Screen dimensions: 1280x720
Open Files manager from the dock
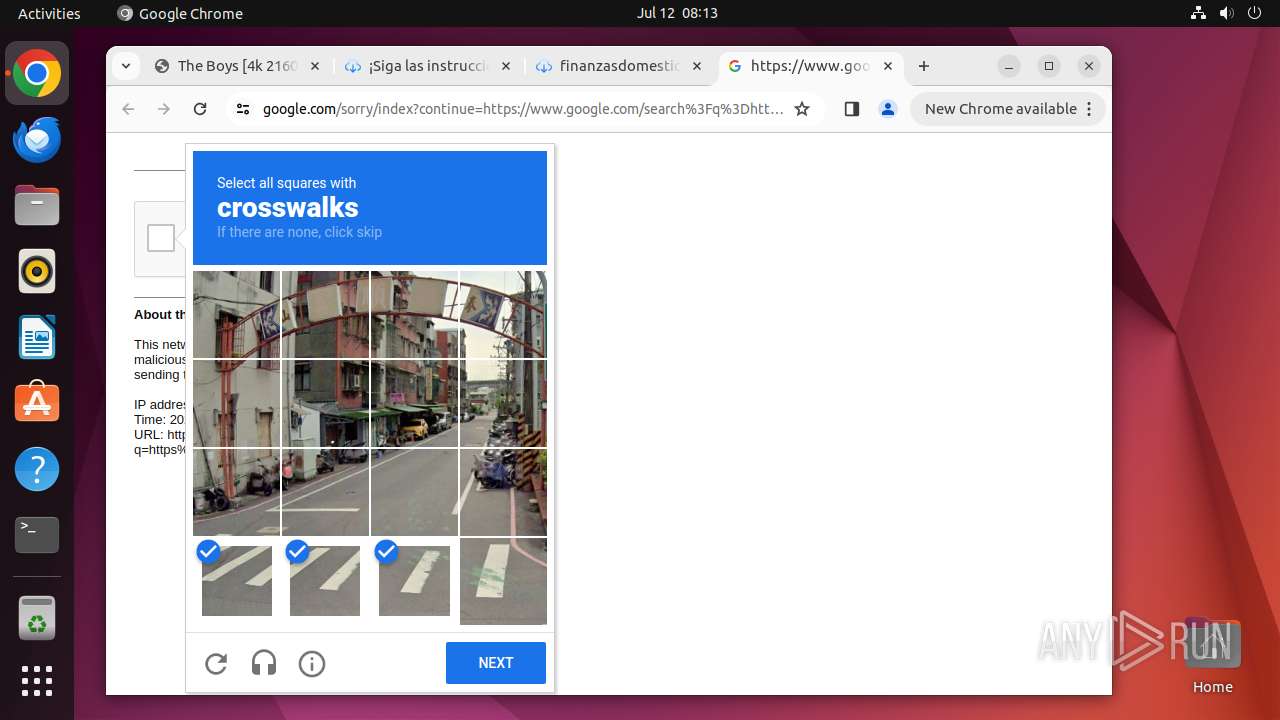coord(37,205)
